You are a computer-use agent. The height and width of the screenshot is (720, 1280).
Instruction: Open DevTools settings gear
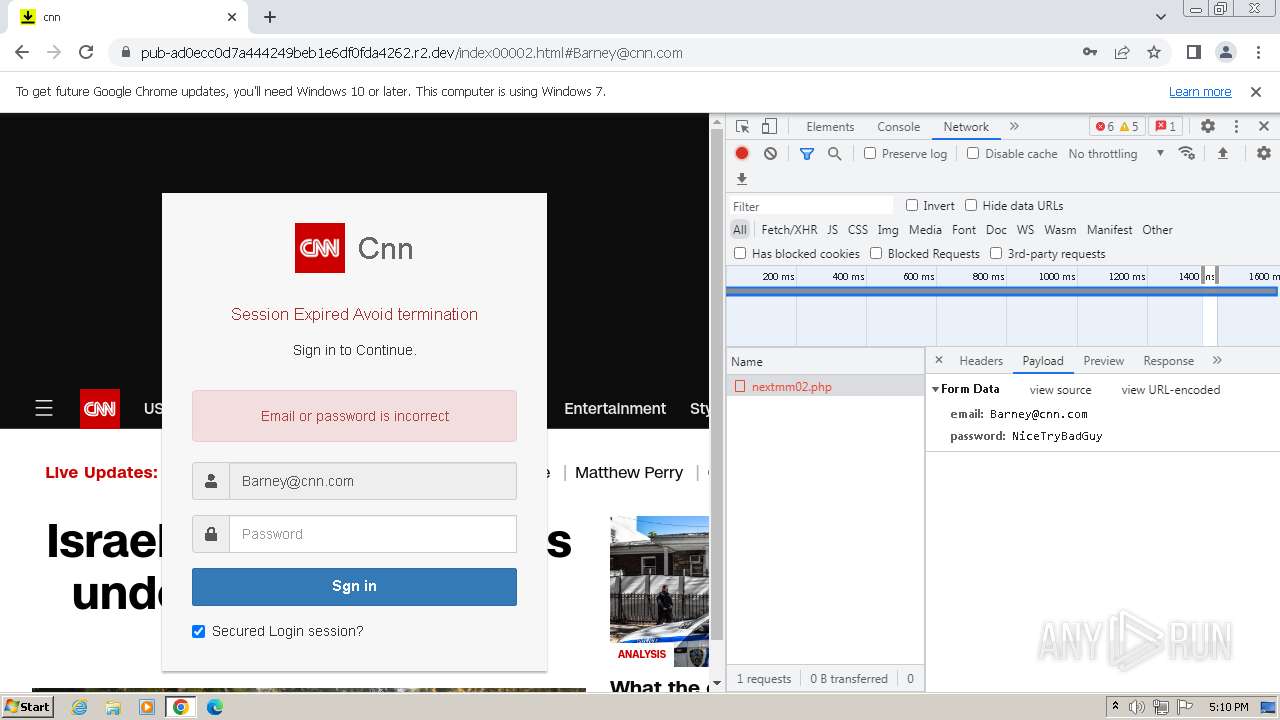1208,127
